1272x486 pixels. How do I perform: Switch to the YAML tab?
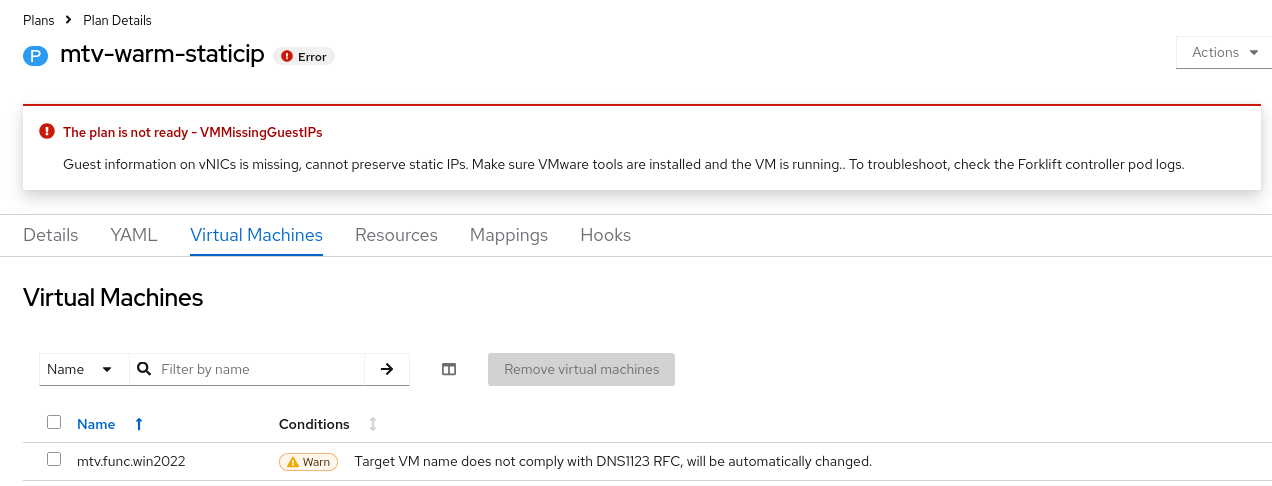pos(134,235)
